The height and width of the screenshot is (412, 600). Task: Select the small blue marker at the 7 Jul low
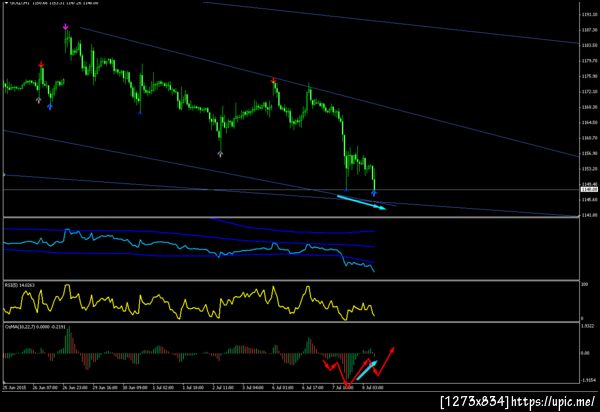coord(346,189)
